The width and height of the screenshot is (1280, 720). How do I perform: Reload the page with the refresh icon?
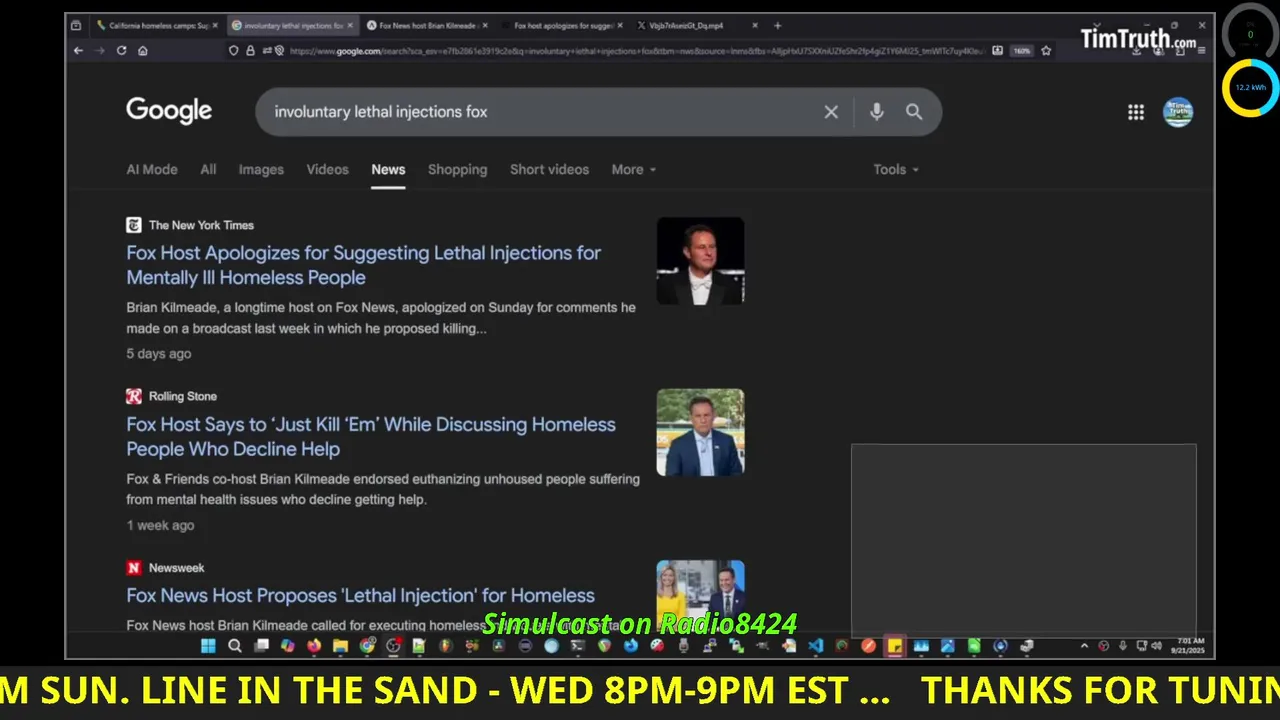pyautogui.click(x=121, y=51)
